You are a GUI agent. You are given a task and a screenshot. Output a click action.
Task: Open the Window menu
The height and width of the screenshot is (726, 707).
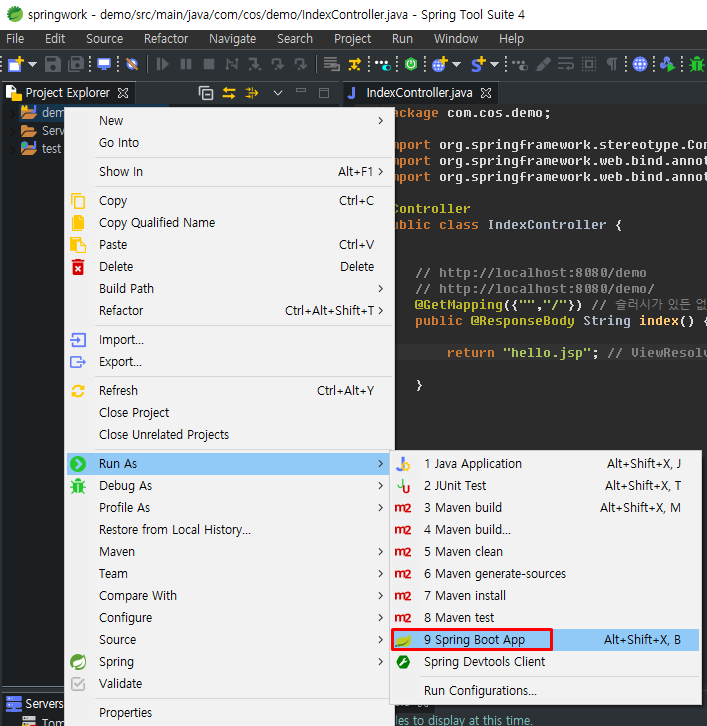(456, 39)
